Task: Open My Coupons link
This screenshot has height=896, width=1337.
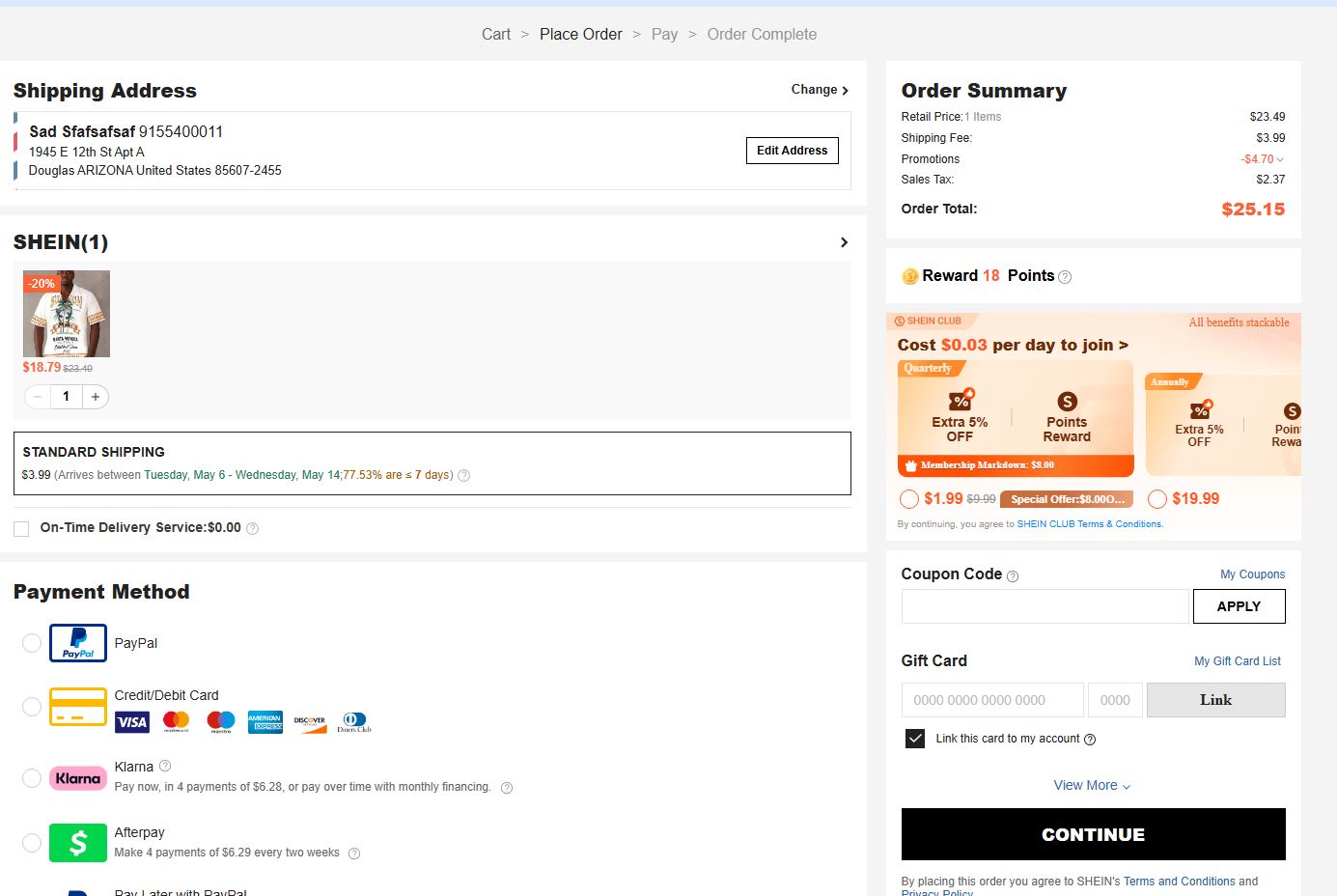Action: point(1253,574)
